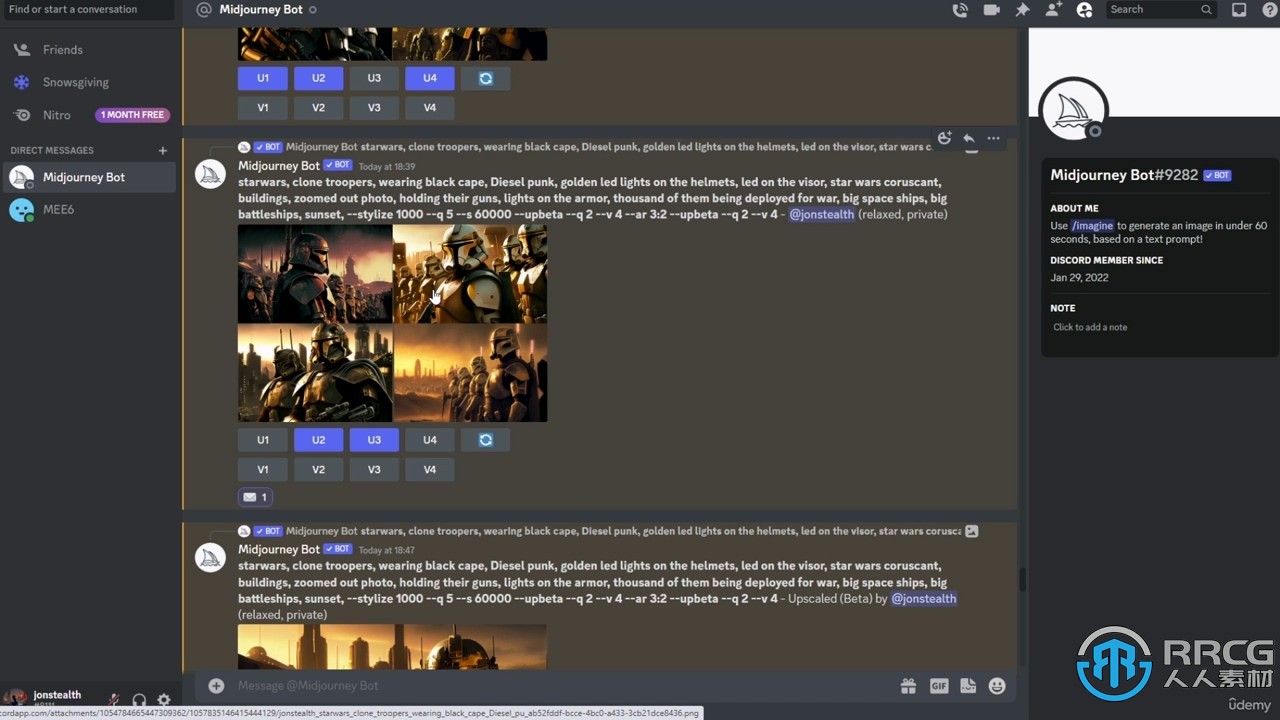
Task: Start a video call from header
Action: click(x=991, y=10)
